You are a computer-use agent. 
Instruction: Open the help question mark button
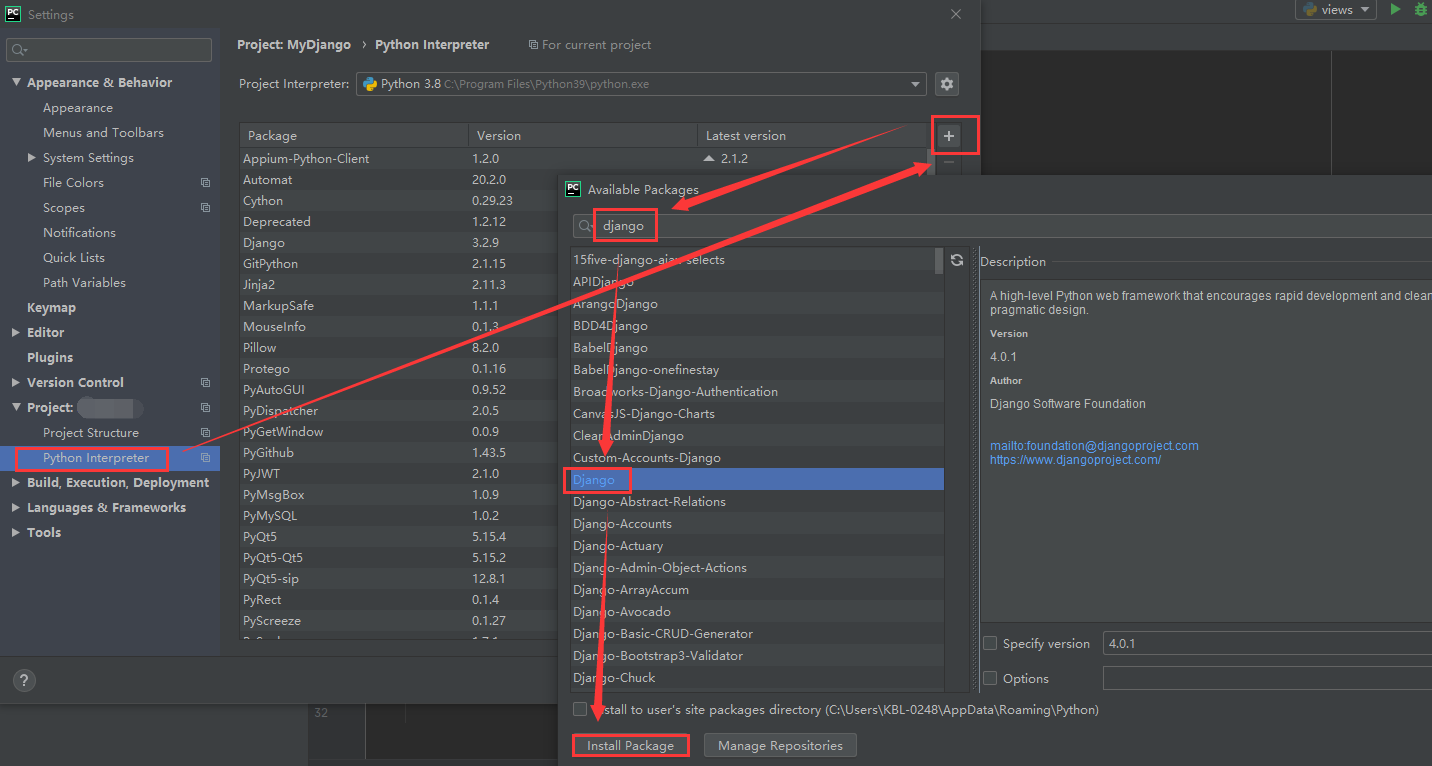tap(24, 680)
